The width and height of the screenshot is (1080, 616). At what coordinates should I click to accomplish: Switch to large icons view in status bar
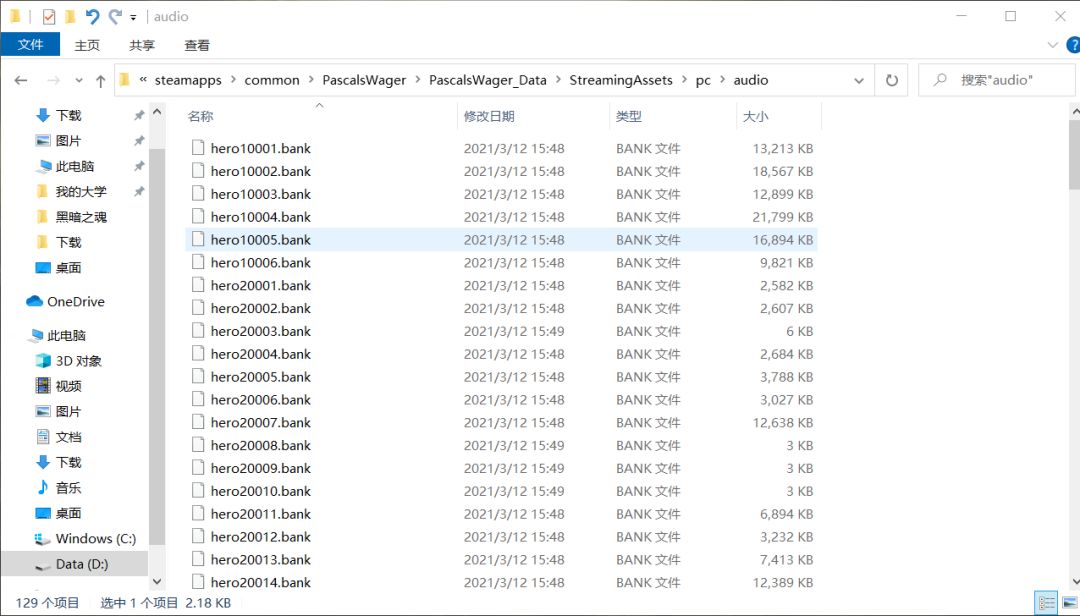(1070, 603)
